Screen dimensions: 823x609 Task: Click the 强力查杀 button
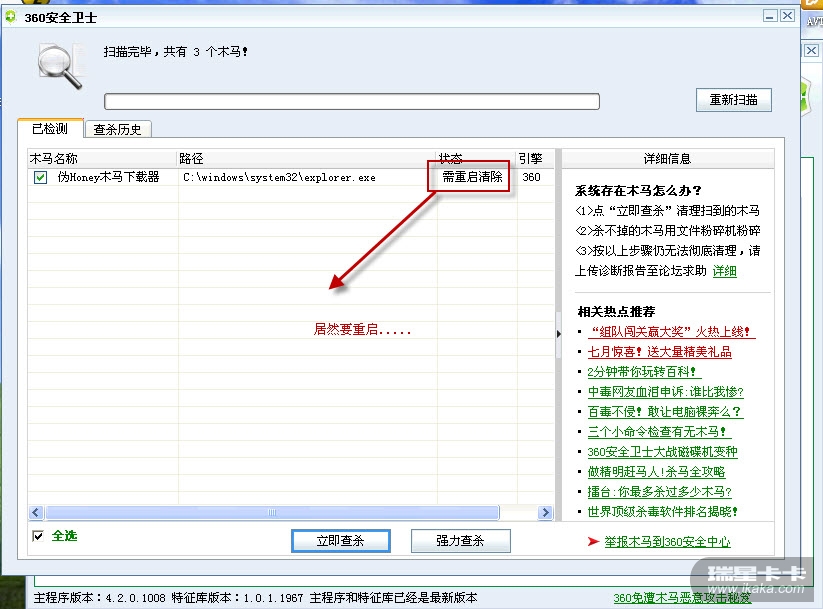click(x=460, y=541)
